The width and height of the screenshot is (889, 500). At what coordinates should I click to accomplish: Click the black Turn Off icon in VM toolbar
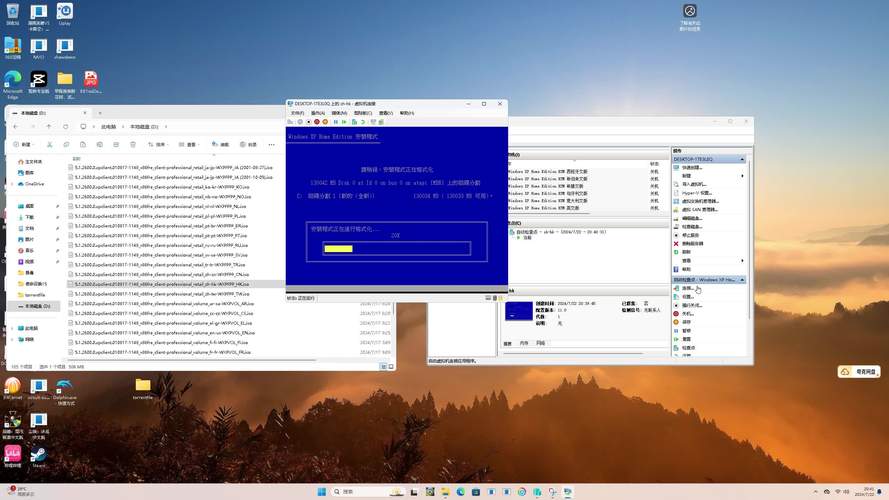point(308,122)
